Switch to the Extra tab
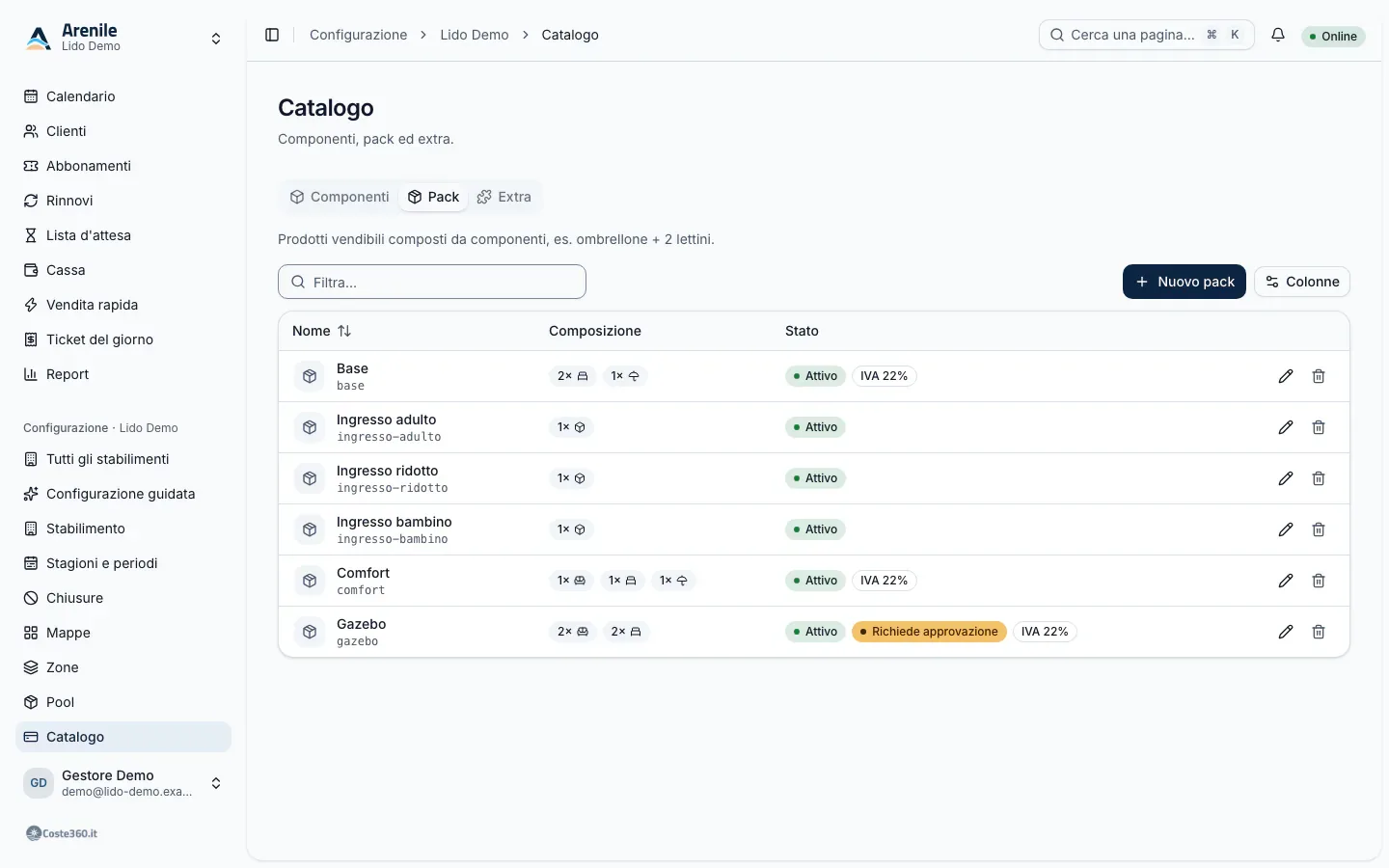The height and width of the screenshot is (868, 1389). coord(504,197)
